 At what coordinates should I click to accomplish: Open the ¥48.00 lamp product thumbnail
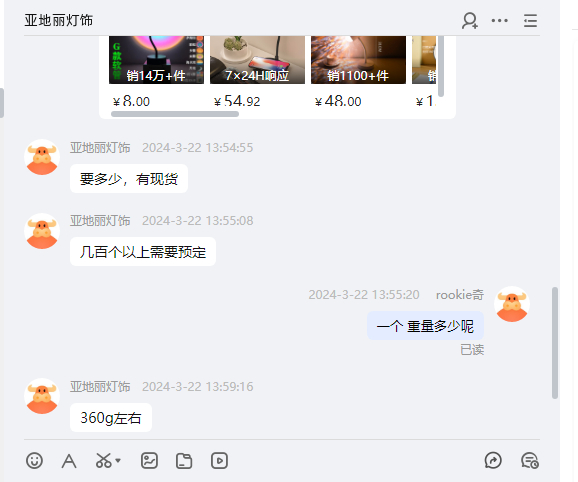pos(358,60)
